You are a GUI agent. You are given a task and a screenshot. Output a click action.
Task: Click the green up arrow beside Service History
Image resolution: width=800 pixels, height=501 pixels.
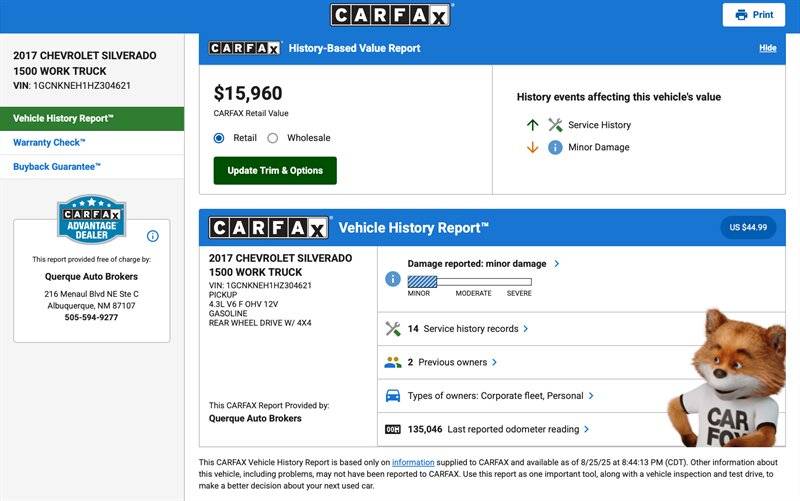[x=533, y=125]
